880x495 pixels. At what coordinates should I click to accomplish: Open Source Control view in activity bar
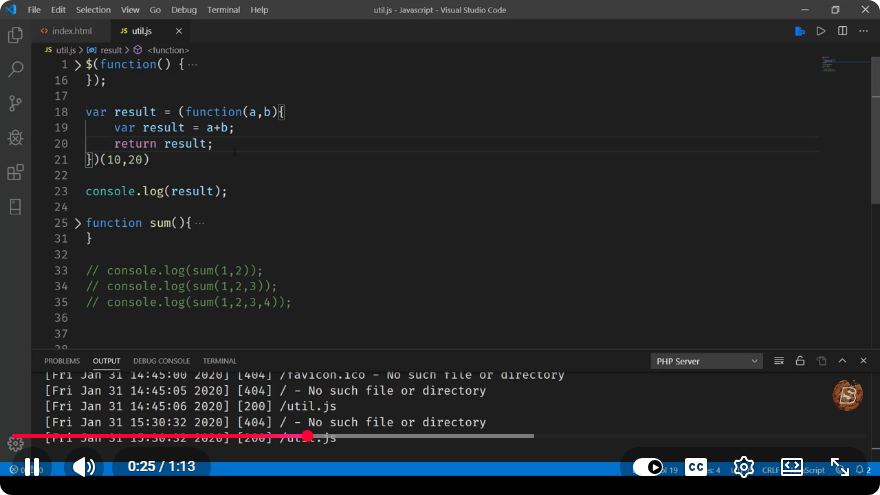[15, 103]
